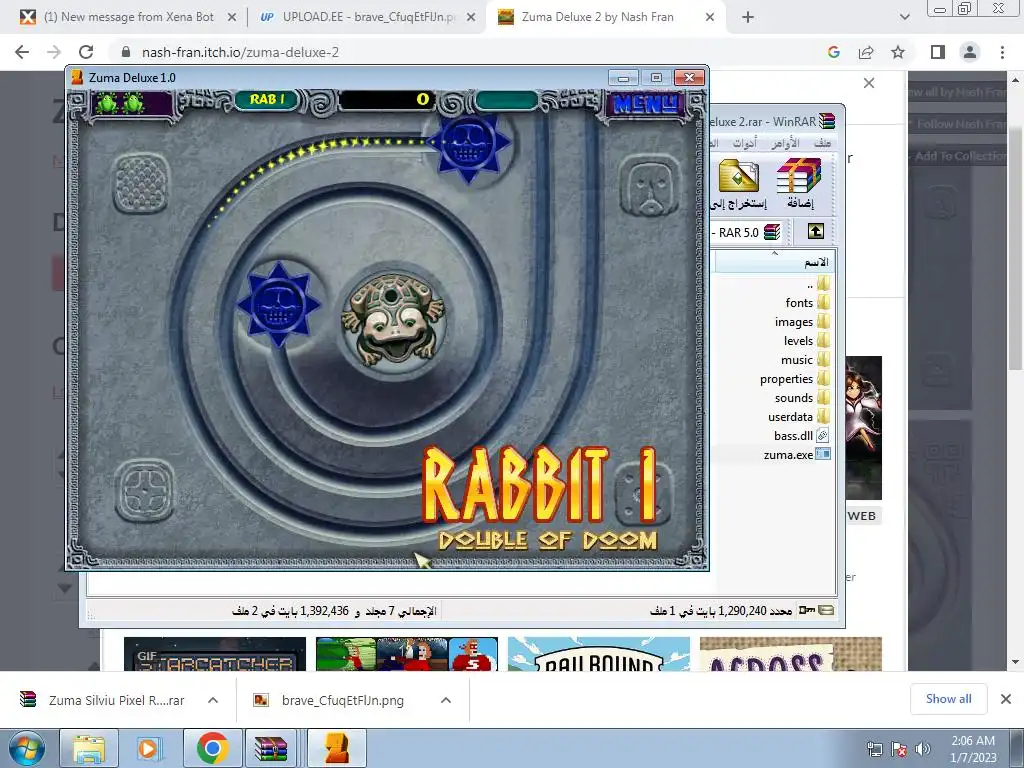Click the blue skull sun left of frog
This screenshot has height=768, width=1024.
point(279,304)
